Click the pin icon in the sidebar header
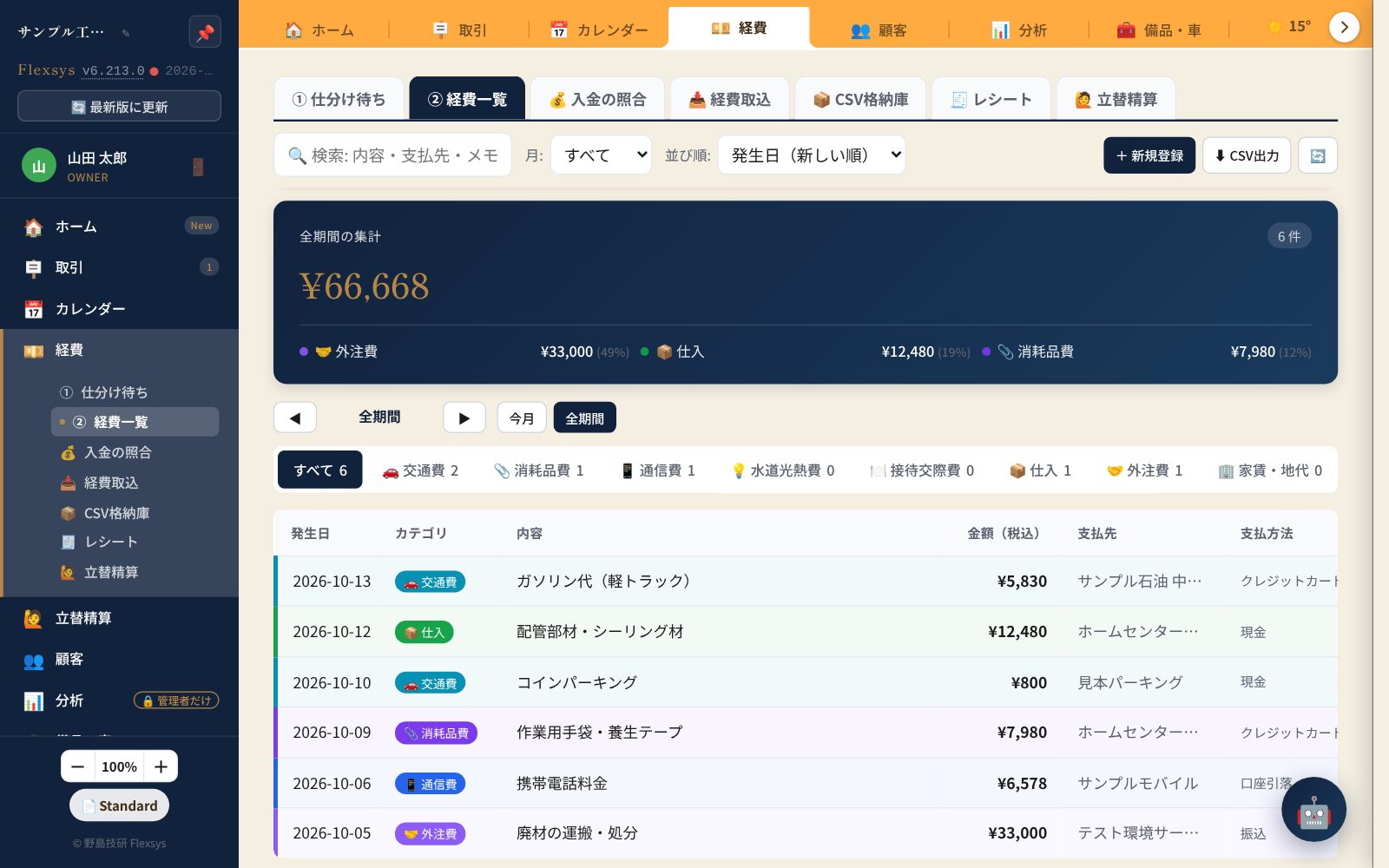The image size is (1389, 868). (205, 32)
